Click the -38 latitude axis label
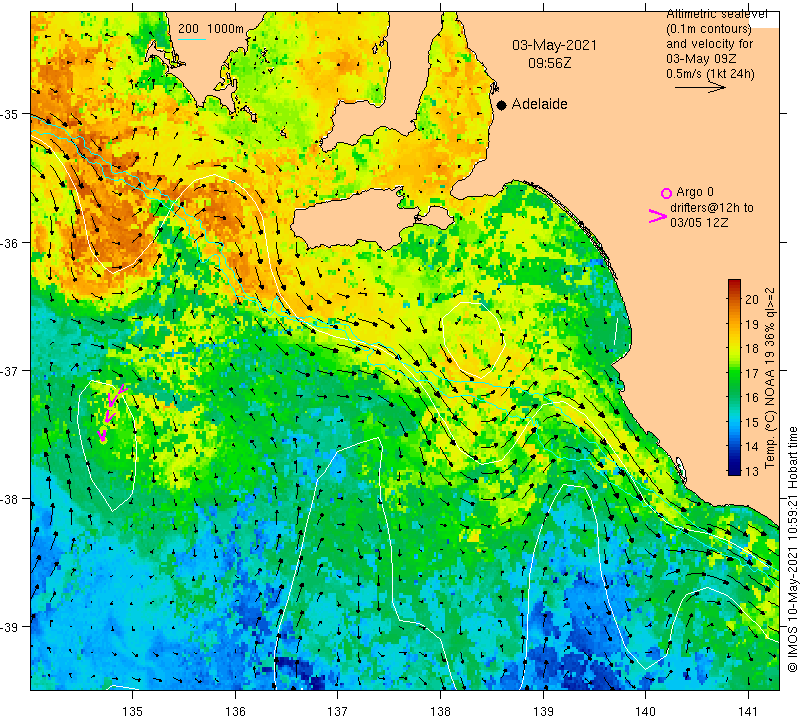 (10, 499)
